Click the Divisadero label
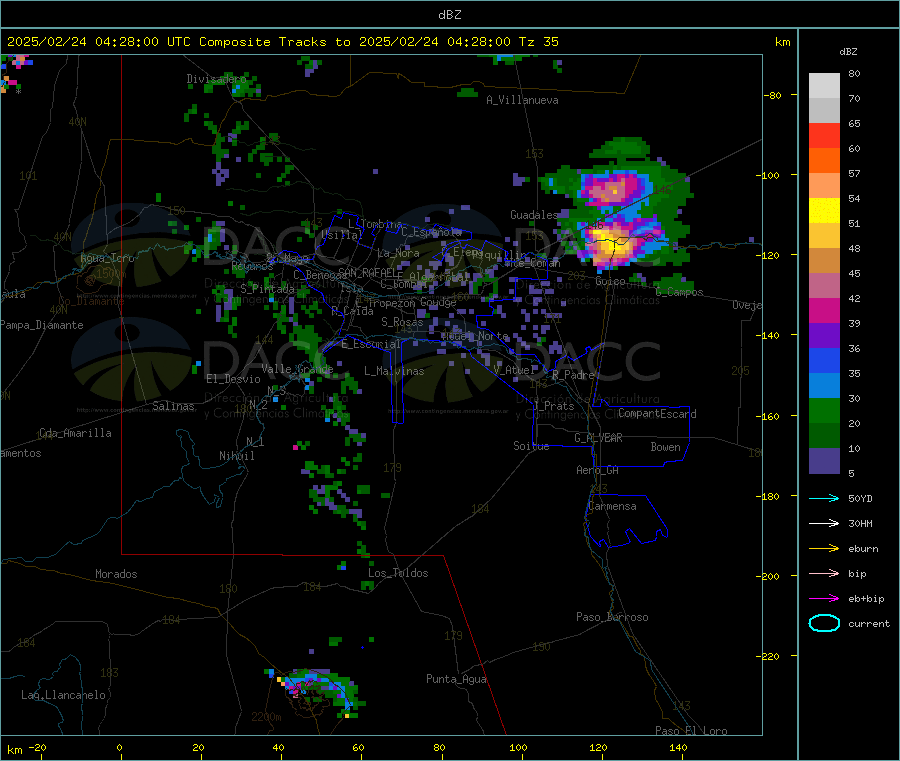 tap(216, 79)
